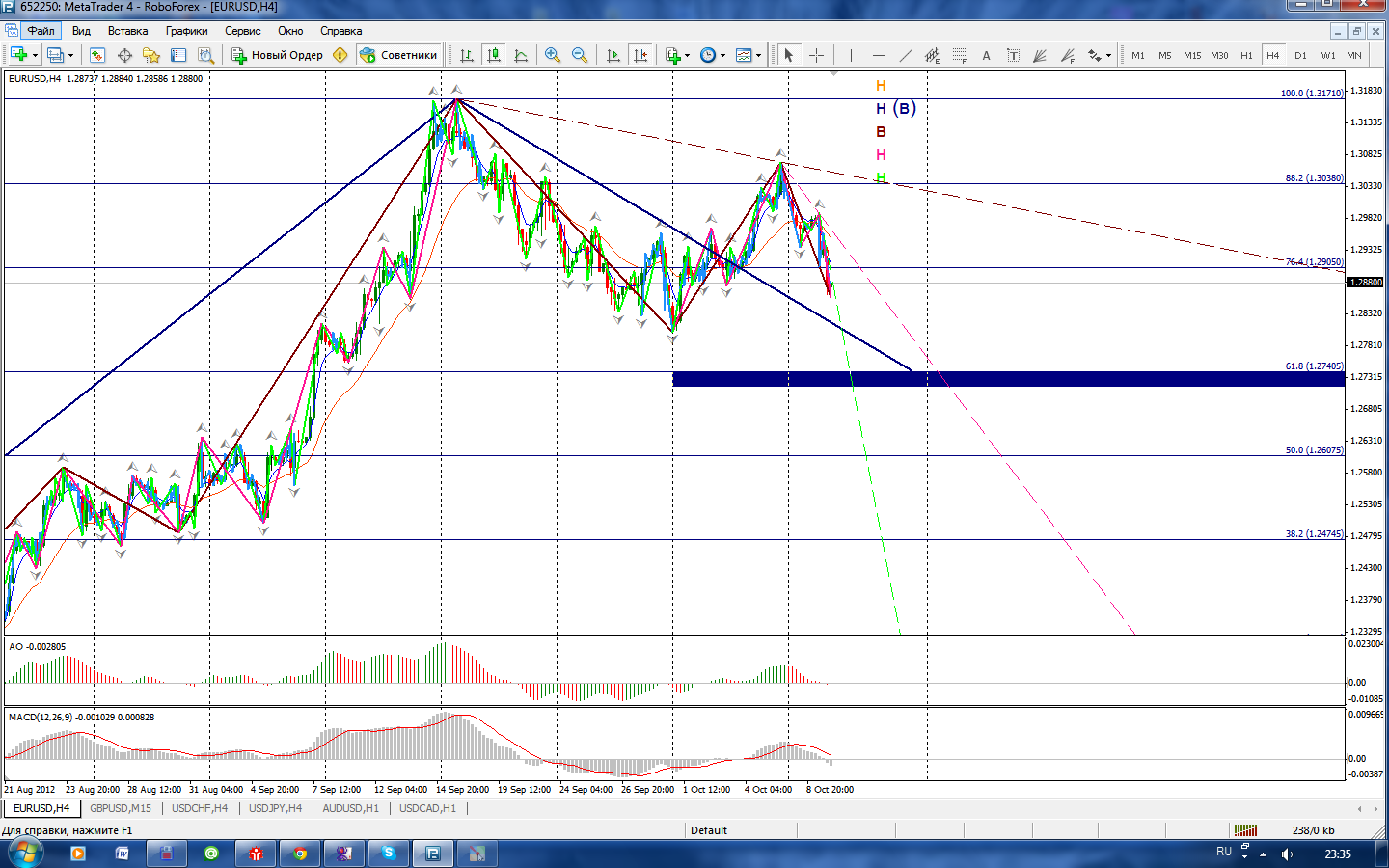Open the Графики menu
Screen dimensions: 1389x868
[186, 31]
